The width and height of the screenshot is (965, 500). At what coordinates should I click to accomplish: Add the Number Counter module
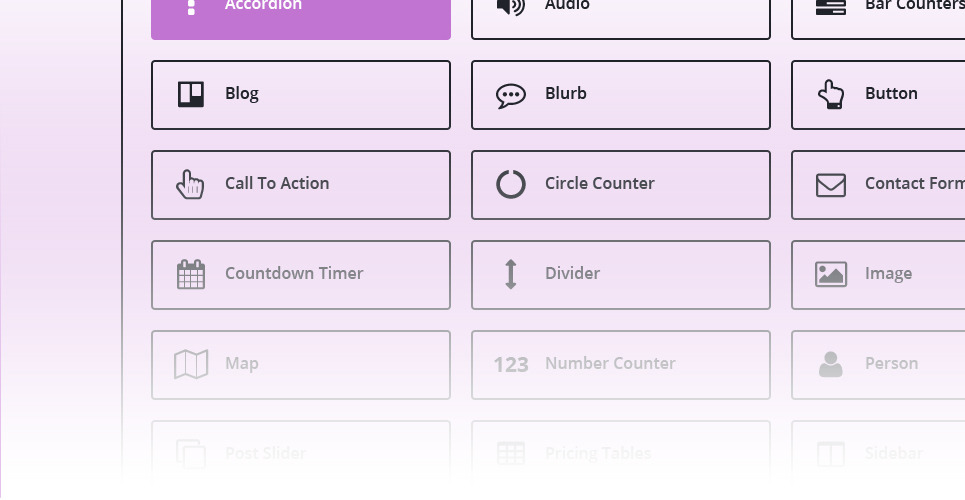pos(621,364)
